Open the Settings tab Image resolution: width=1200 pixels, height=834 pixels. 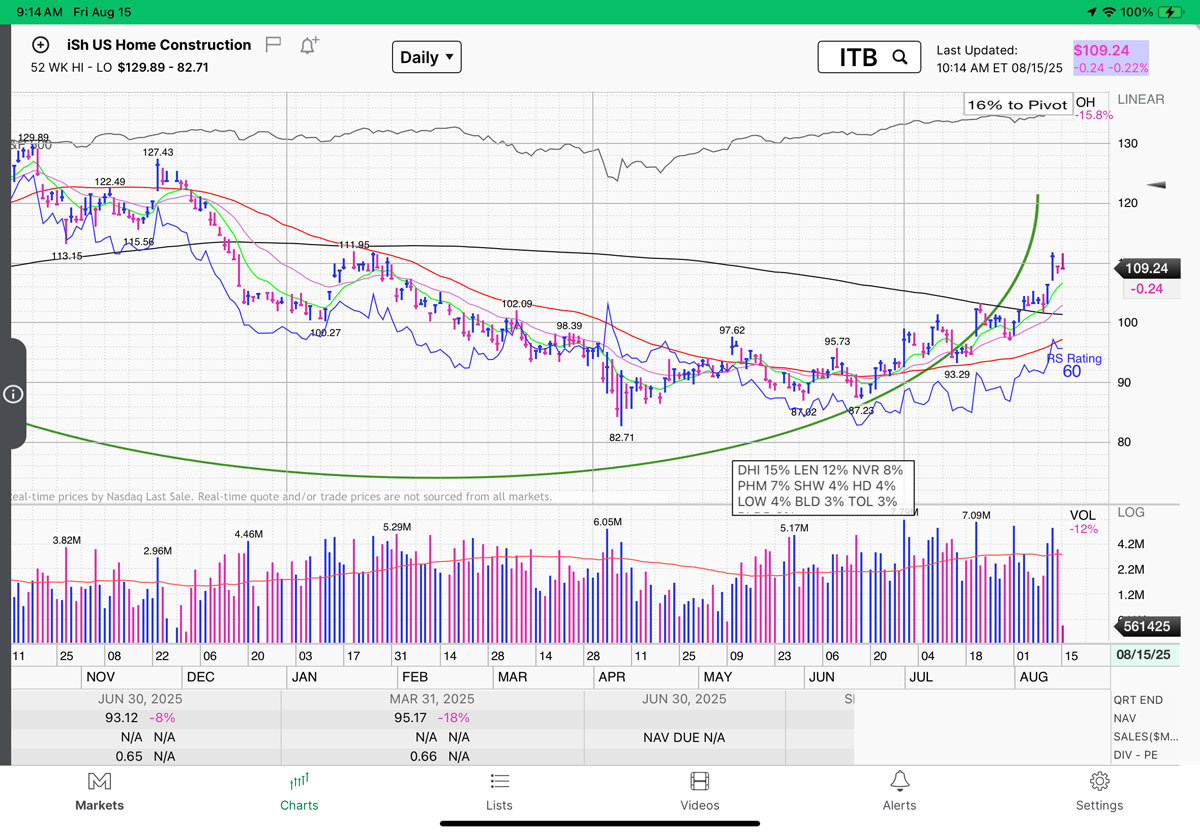(x=1099, y=791)
